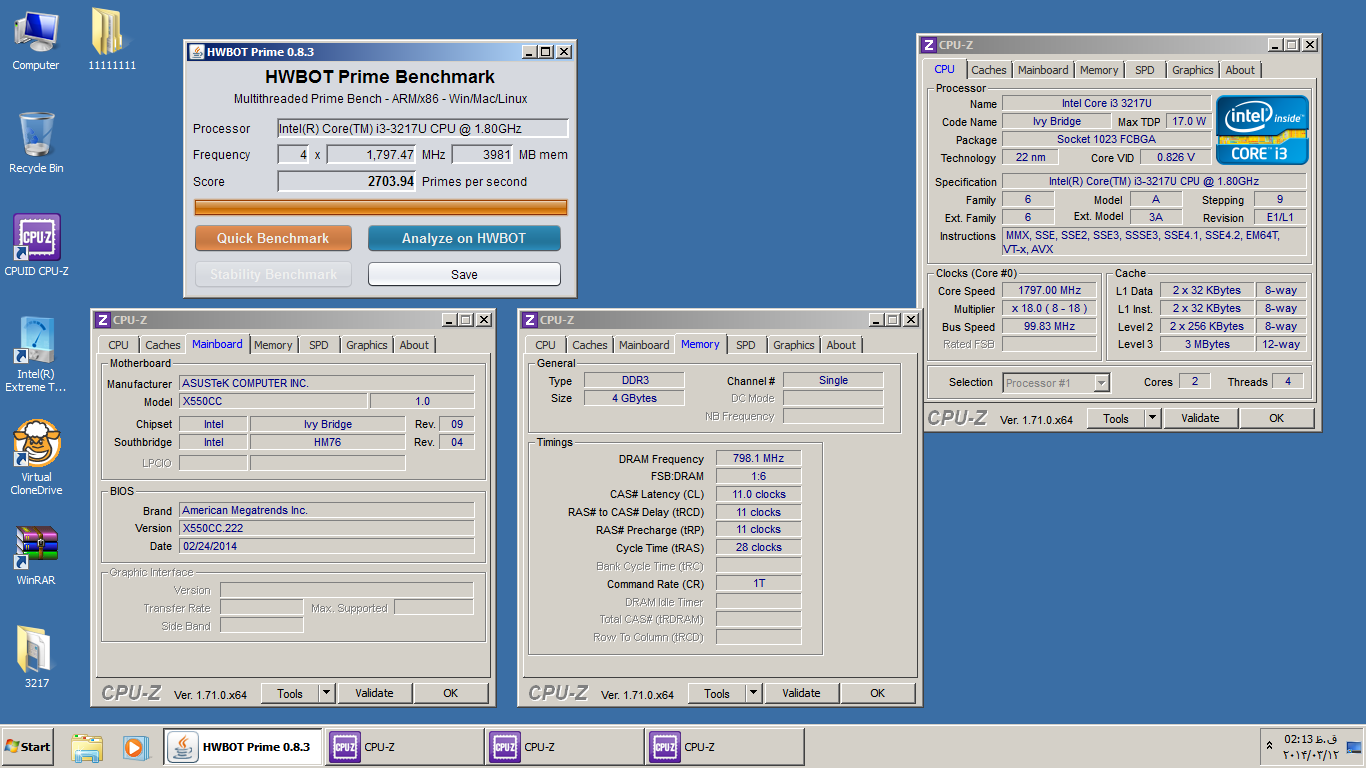Open Tools dropdown arrow in Memory window

[x=754, y=693]
